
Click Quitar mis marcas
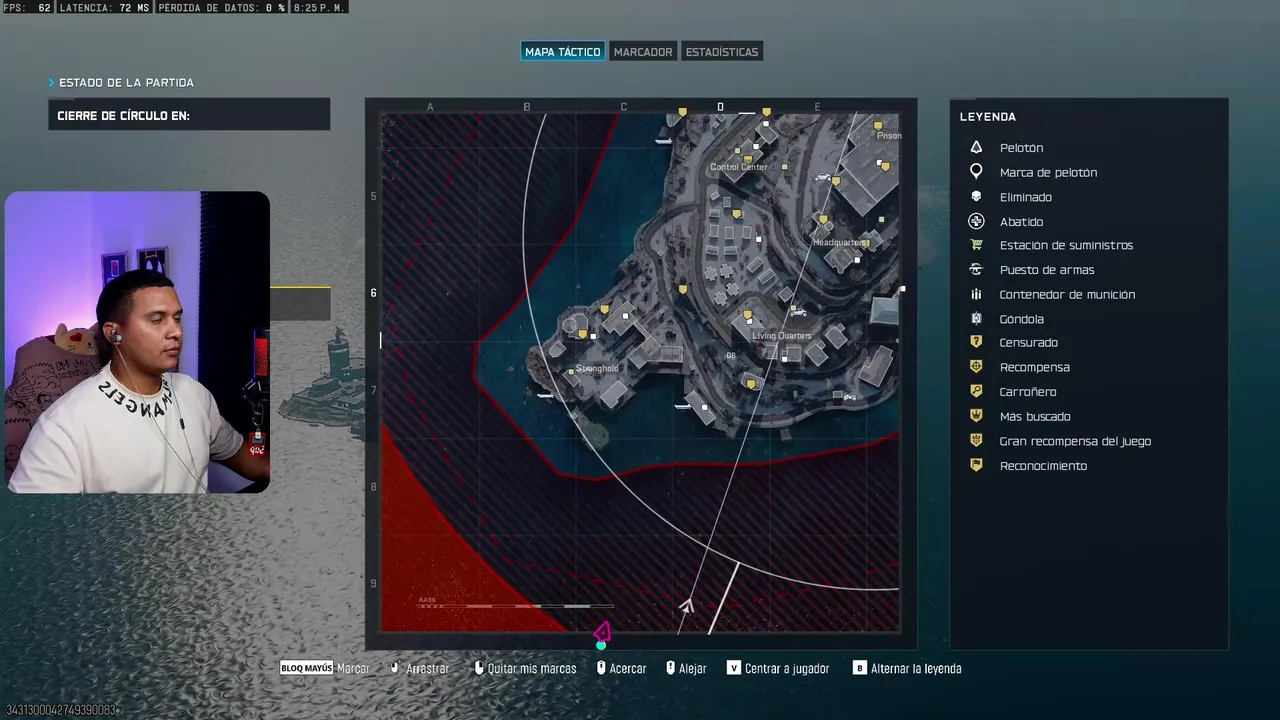525,668
